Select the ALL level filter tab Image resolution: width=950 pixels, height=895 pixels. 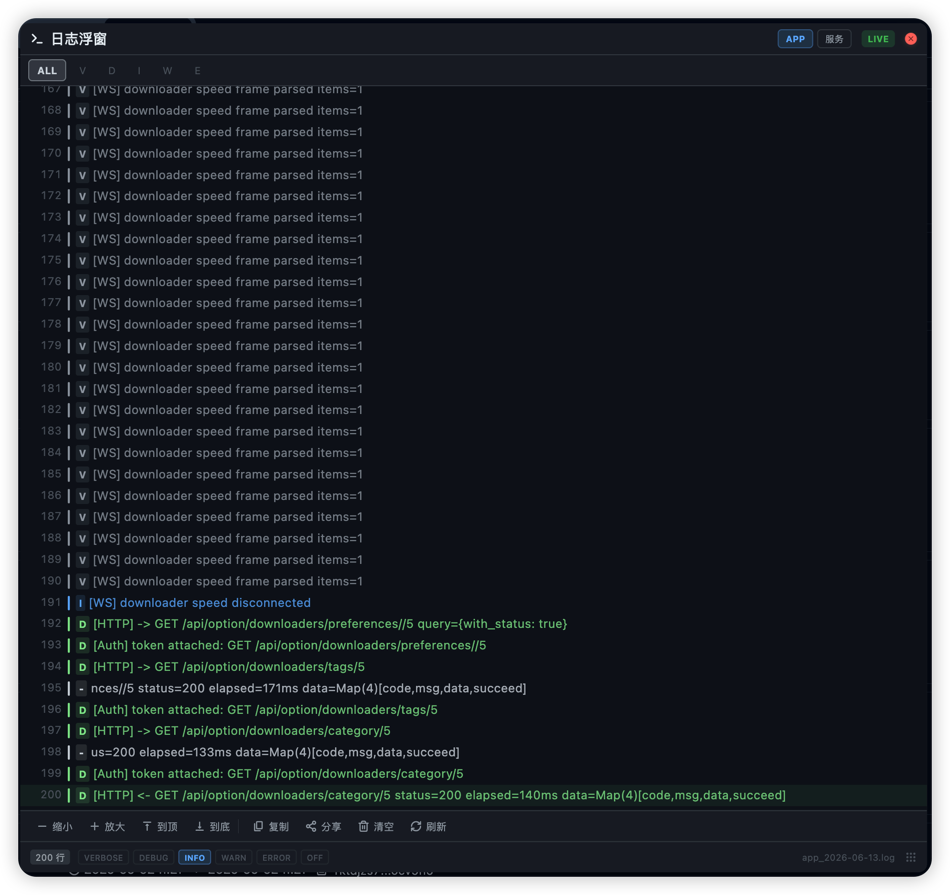47,70
